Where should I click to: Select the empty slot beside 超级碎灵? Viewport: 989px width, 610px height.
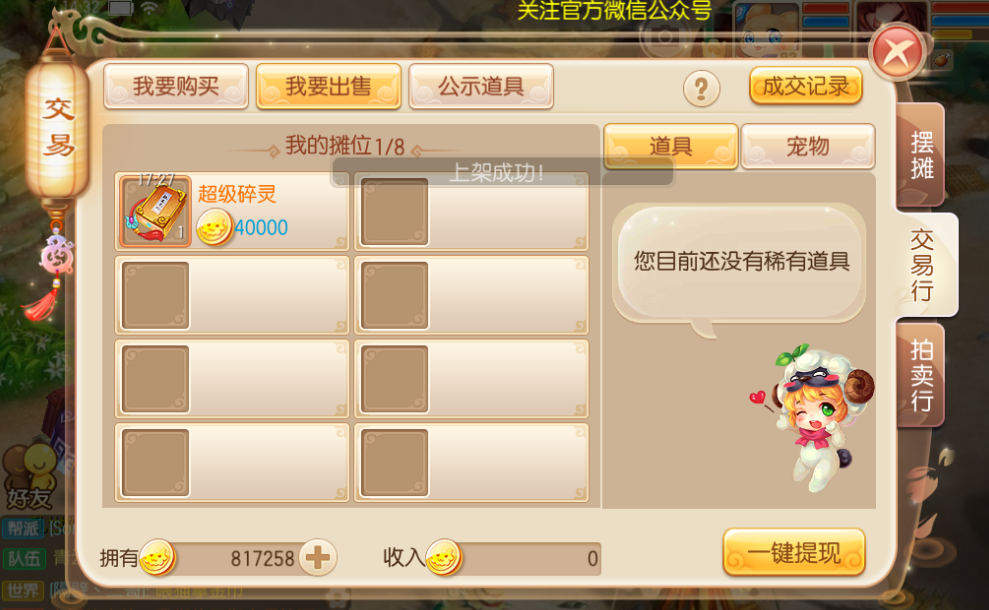point(471,211)
